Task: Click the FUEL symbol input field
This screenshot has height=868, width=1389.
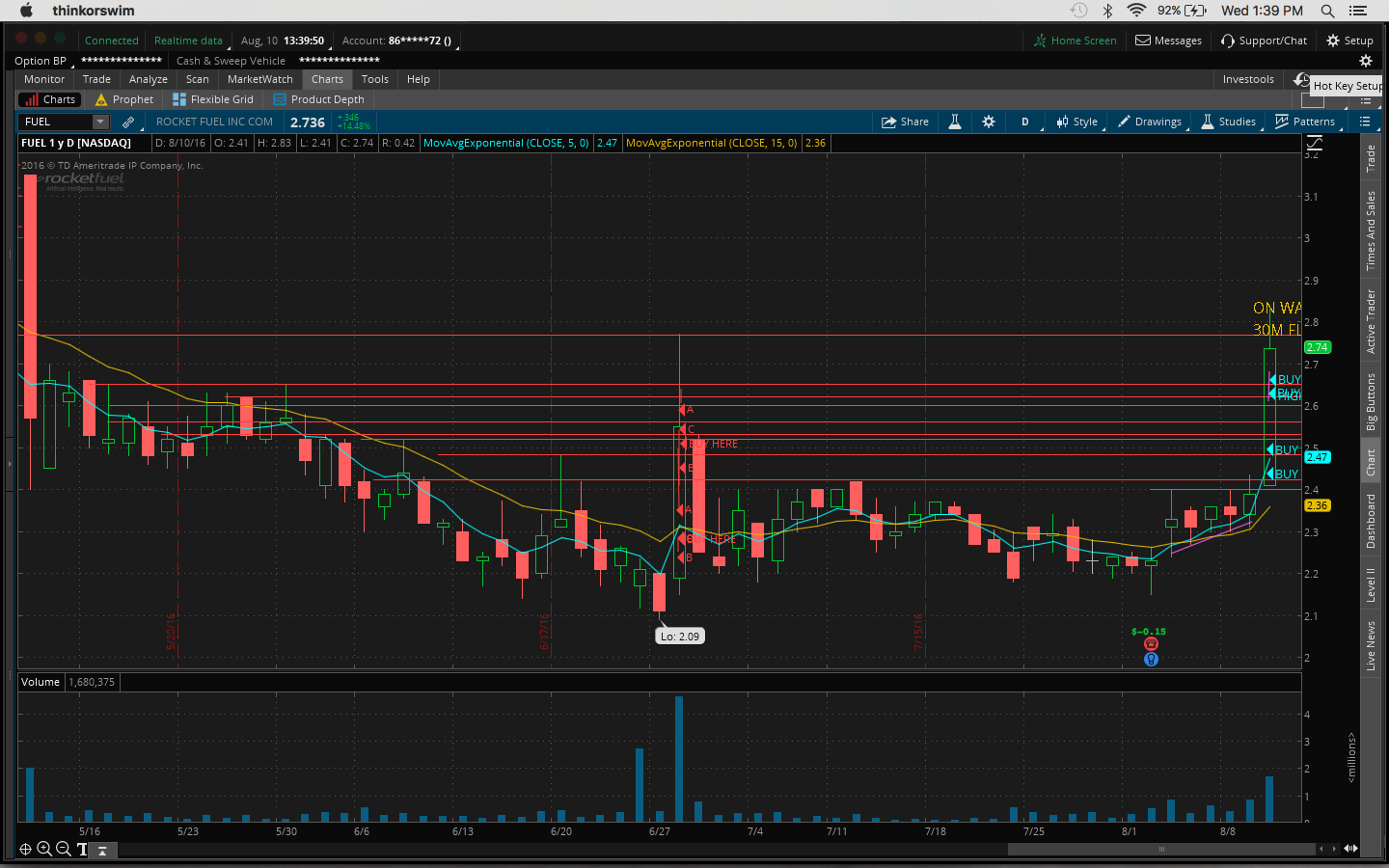Action: (56, 122)
